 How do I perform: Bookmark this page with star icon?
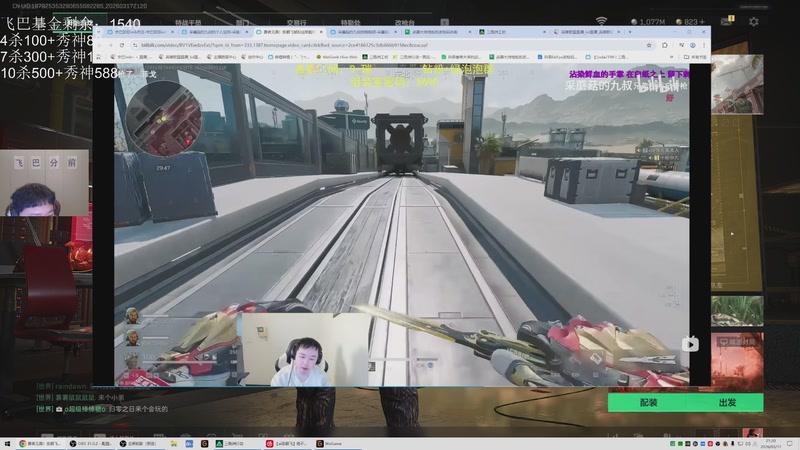tap(649, 45)
